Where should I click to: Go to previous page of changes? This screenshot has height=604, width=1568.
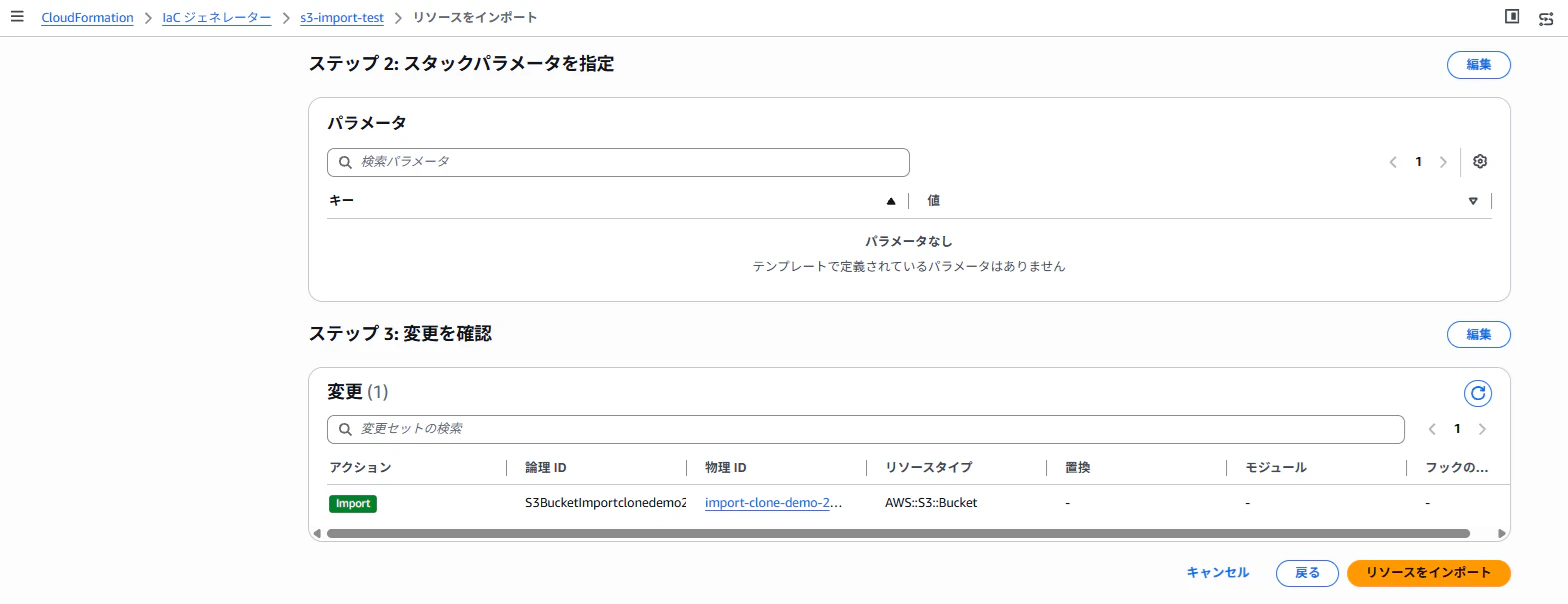click(x=1432, y=429)
